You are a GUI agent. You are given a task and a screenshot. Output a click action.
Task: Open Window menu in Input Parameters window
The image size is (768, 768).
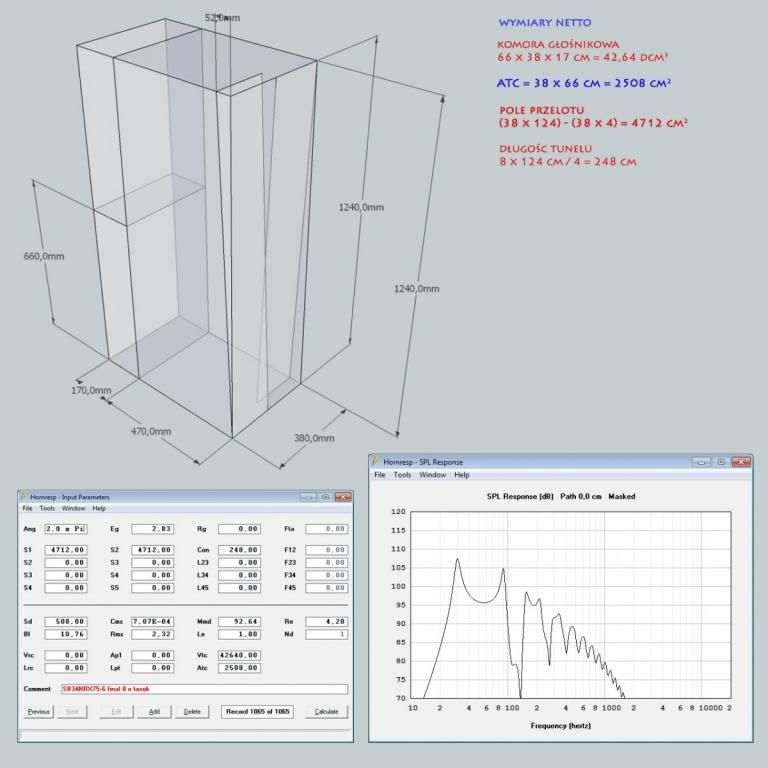[73, 508]
